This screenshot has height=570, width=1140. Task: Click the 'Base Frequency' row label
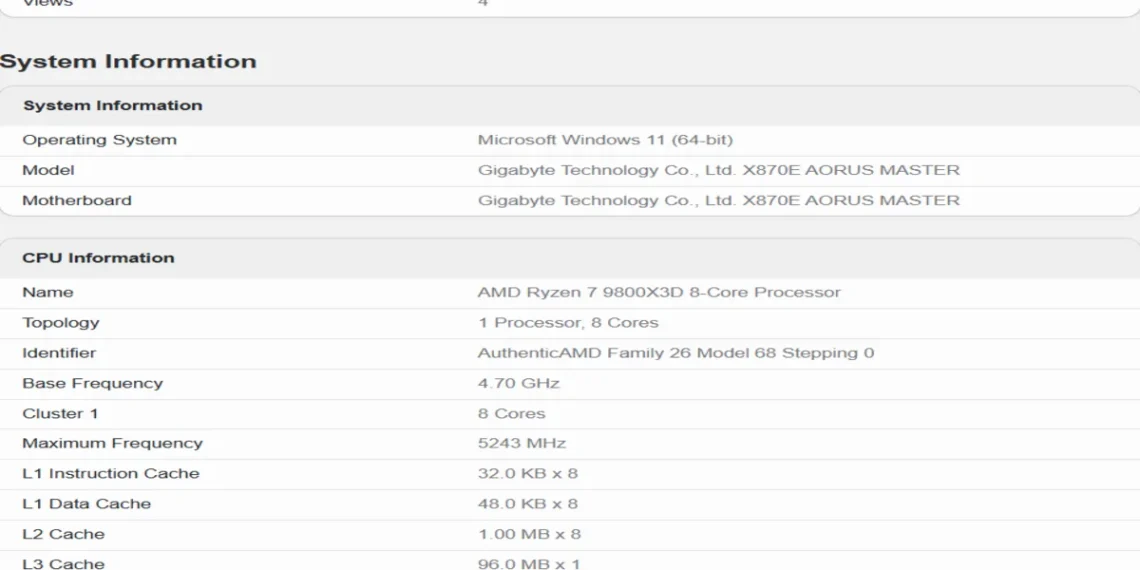pos(92,383)
